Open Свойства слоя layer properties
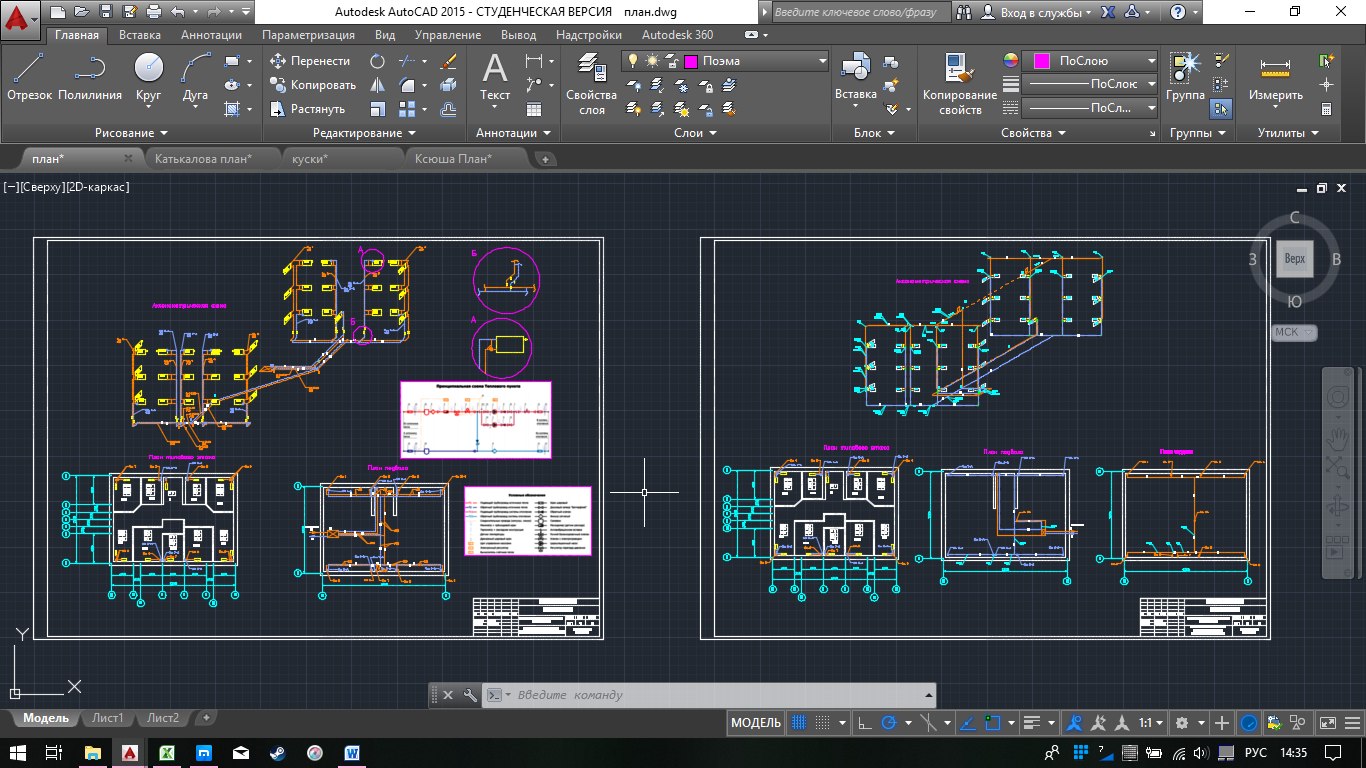The image size is (1366, 768). pyautogui.click(x=591, y=84)
